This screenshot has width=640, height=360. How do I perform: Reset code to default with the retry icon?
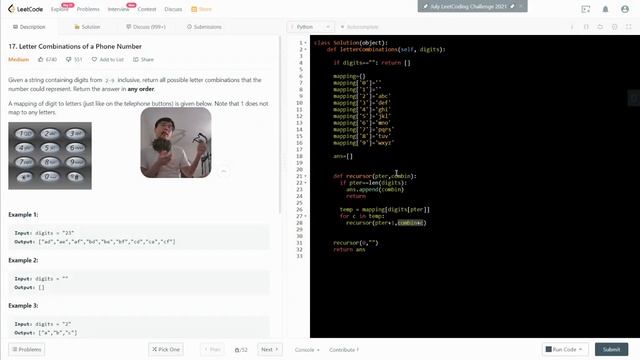(600, 27)
